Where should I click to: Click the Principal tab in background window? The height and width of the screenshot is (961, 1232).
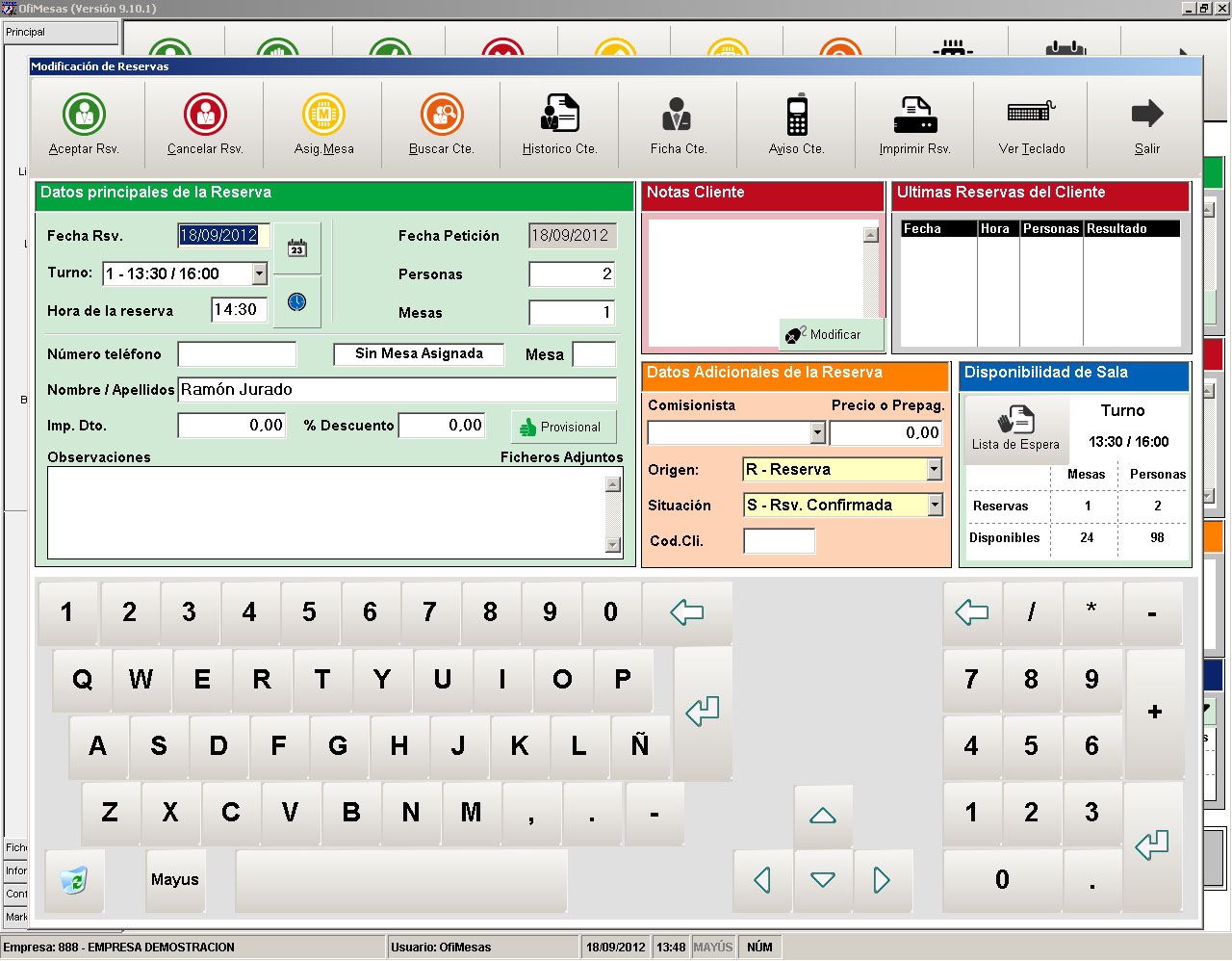(60, 32)
